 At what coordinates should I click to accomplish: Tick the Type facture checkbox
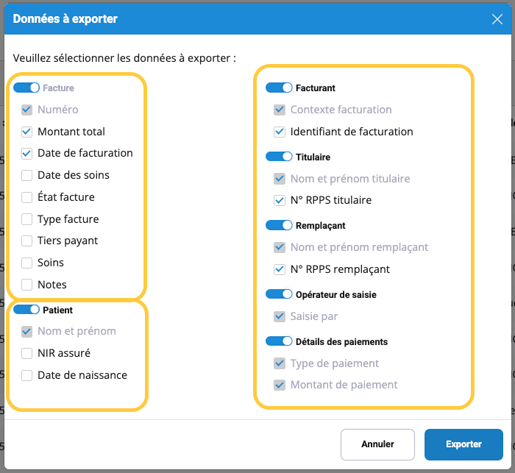[27, 219]
